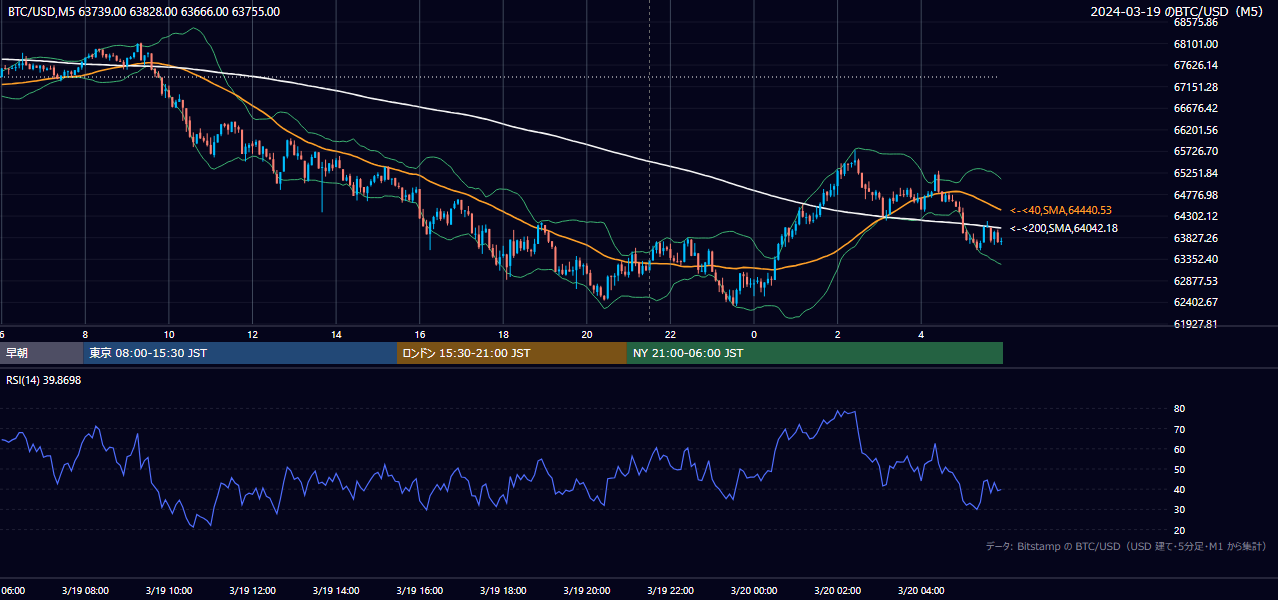Click the 3/19 20:00 date label

(x=587, y=590)
